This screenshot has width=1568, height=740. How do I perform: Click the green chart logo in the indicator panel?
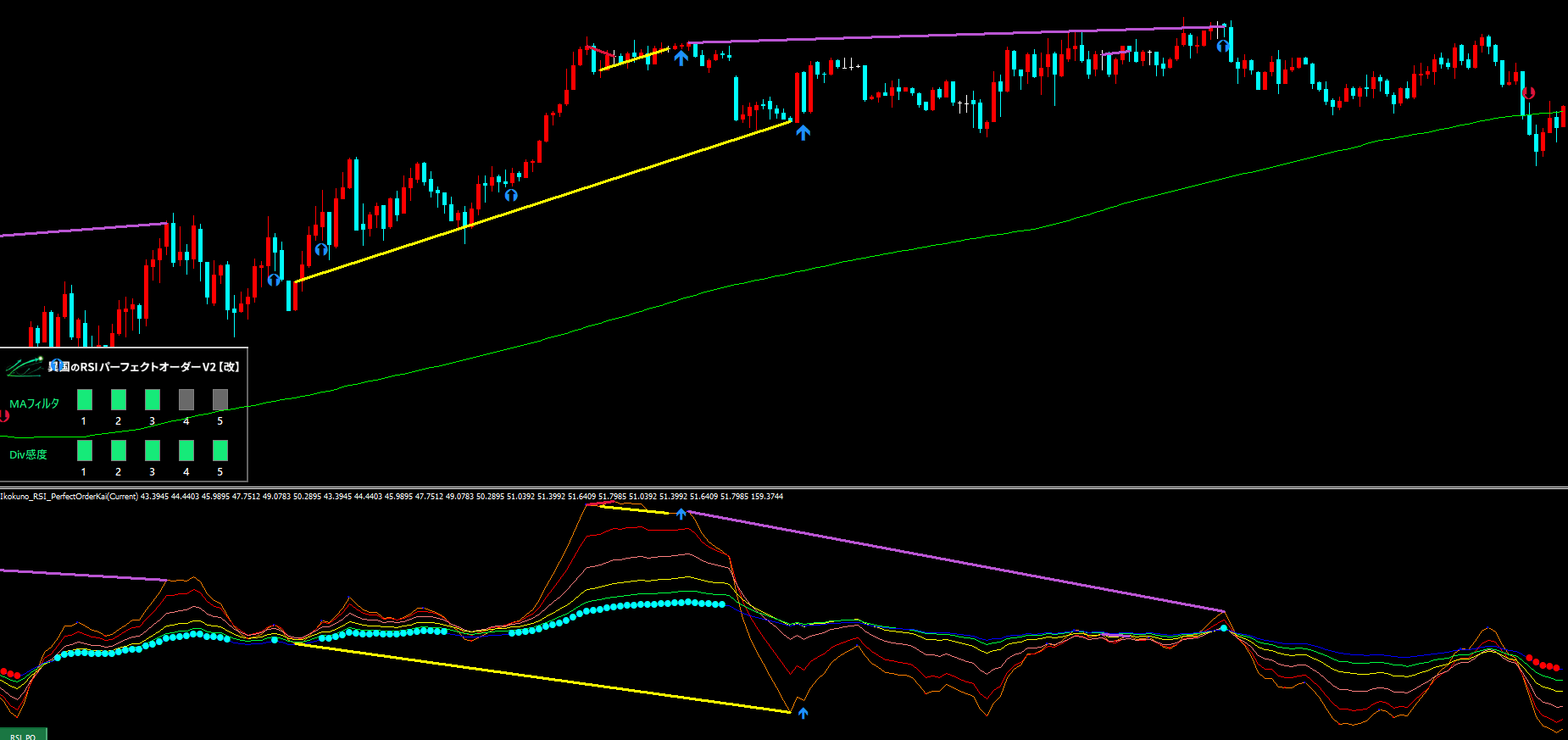[x=24, y=367]
